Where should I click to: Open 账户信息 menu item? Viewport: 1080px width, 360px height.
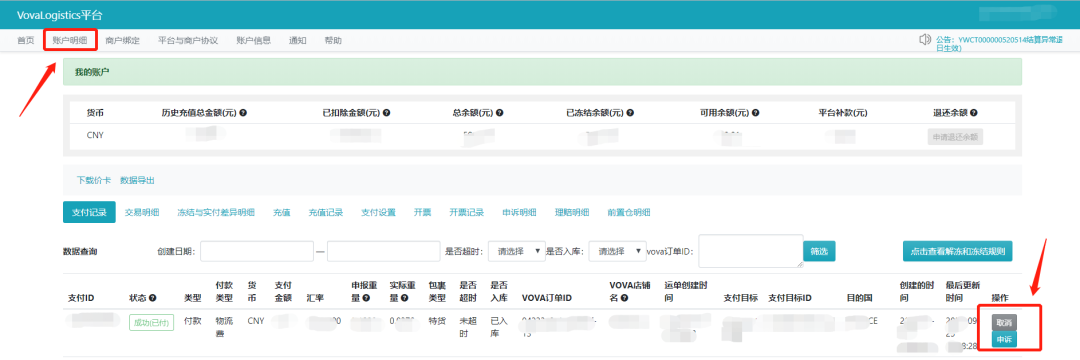pyautogui.click(x=253, y=41)
